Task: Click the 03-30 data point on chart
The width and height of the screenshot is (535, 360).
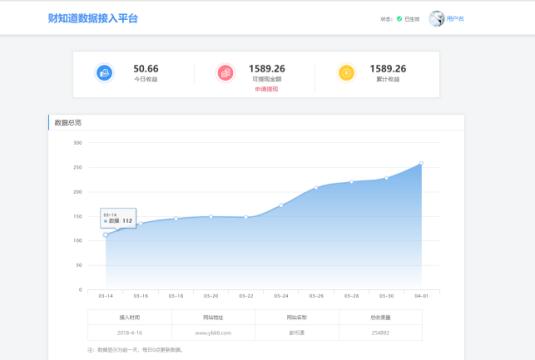Action: coord(386,178)
